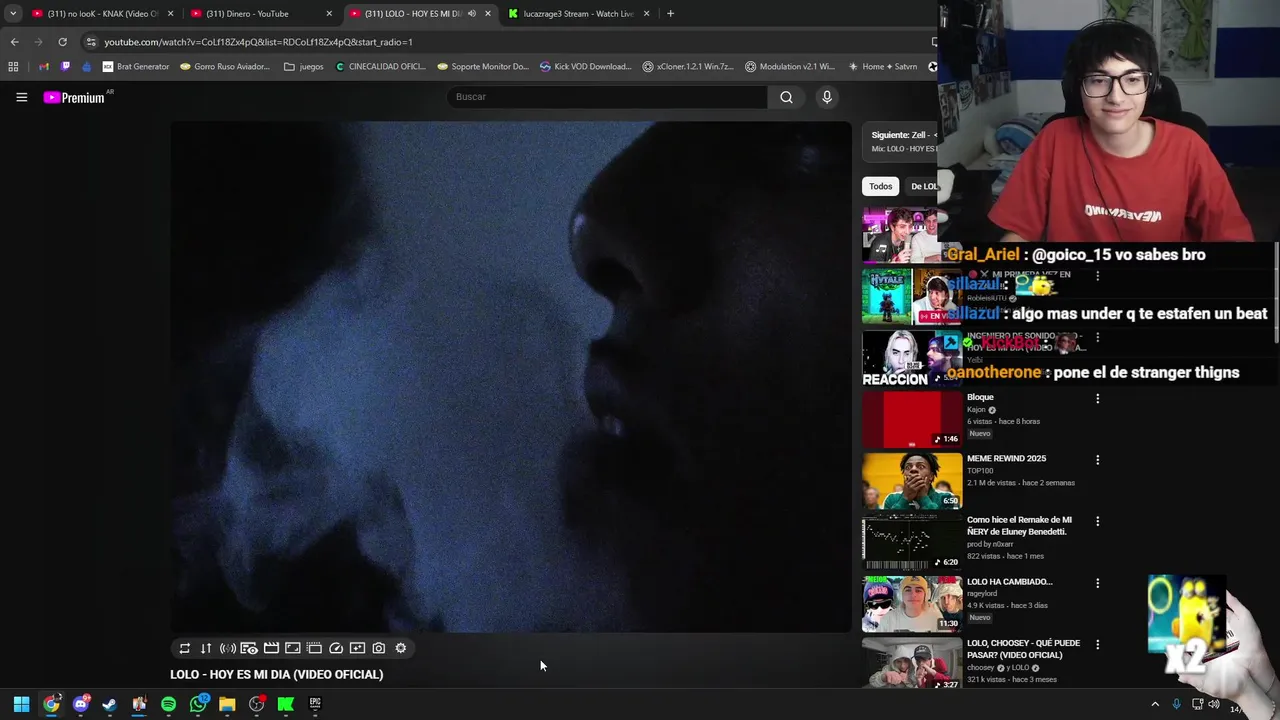Viewport: 1280px width, 720px height.
Task: Open the Soporte Monitor bookmark
Action: pyautogui.click(x=483, y=67)
